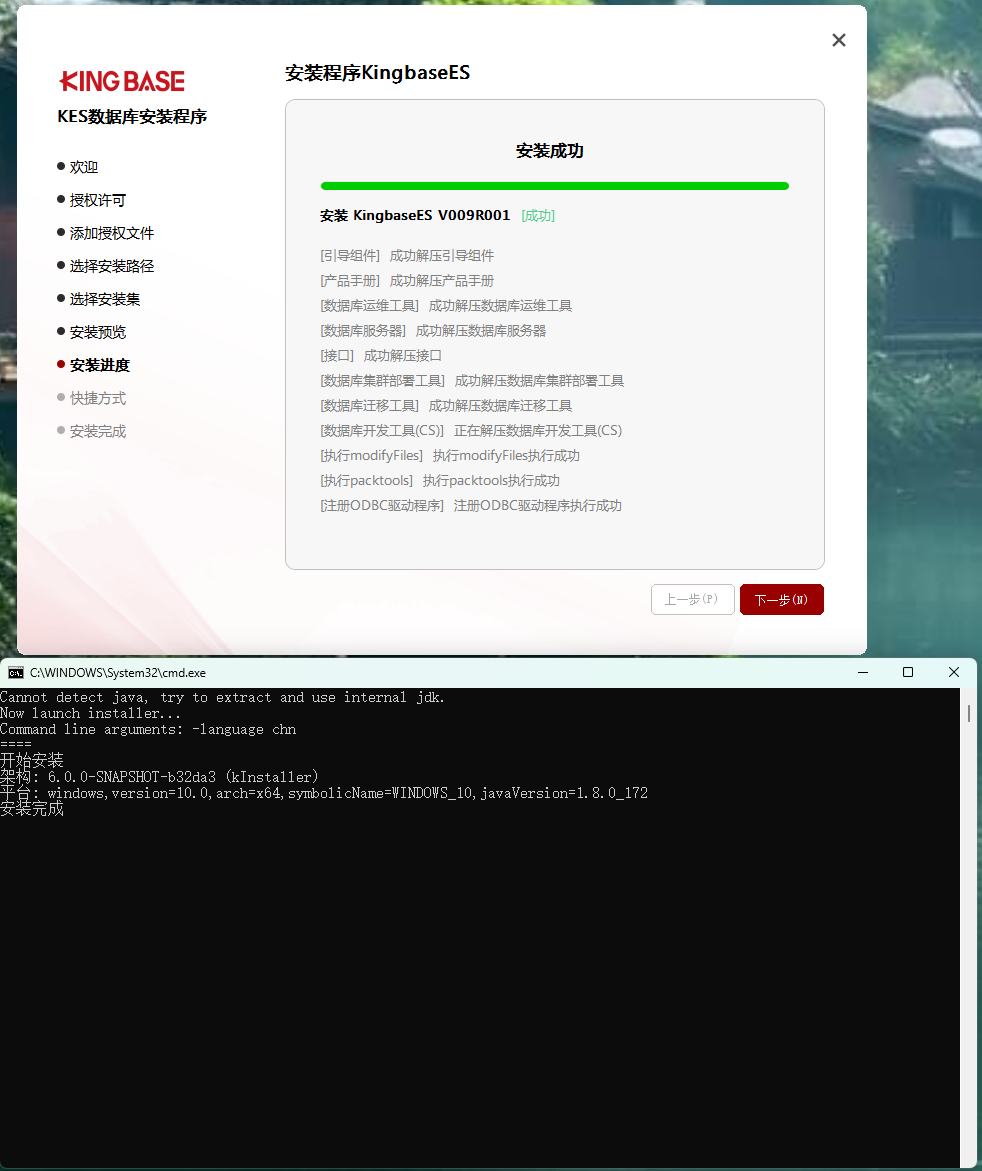The height and width of the screenshot is (1171, 982).
Task: Click the 安装 KingbaseES V009R001 text
Action: [x=415, y=216]
